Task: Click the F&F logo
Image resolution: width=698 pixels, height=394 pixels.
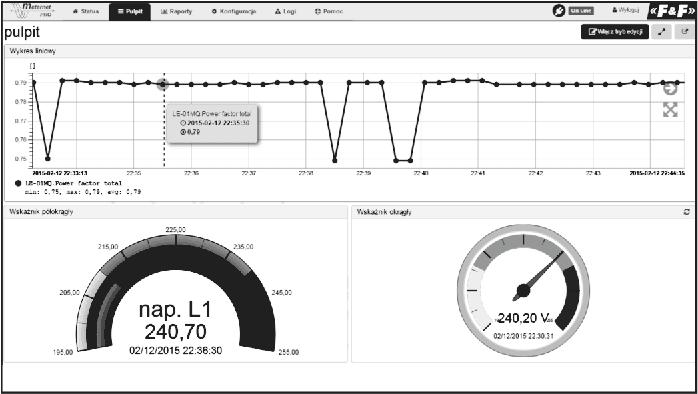Action: coord(672,12)
